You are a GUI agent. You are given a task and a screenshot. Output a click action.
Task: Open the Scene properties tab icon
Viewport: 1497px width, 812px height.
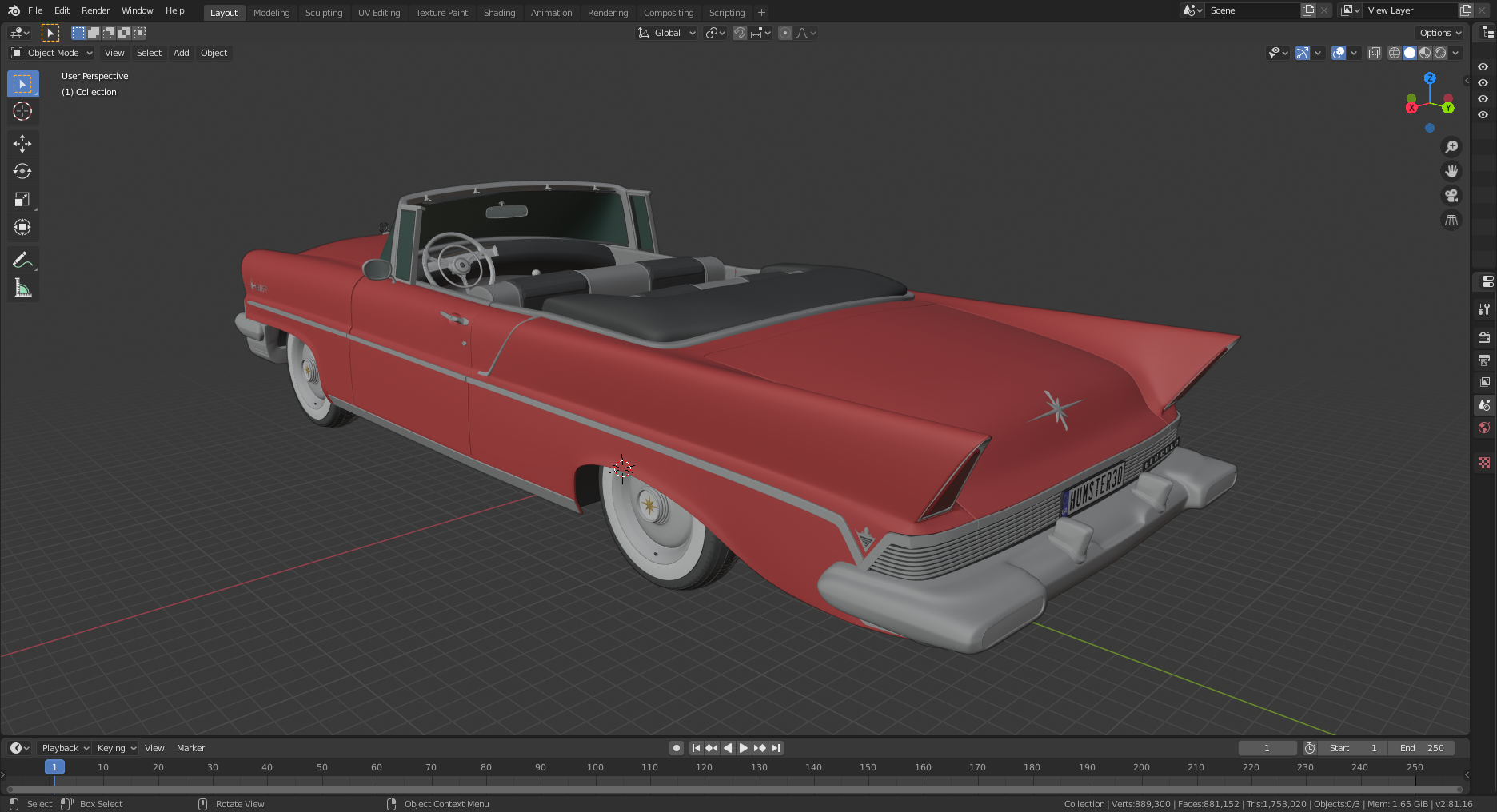point(1484,405)
